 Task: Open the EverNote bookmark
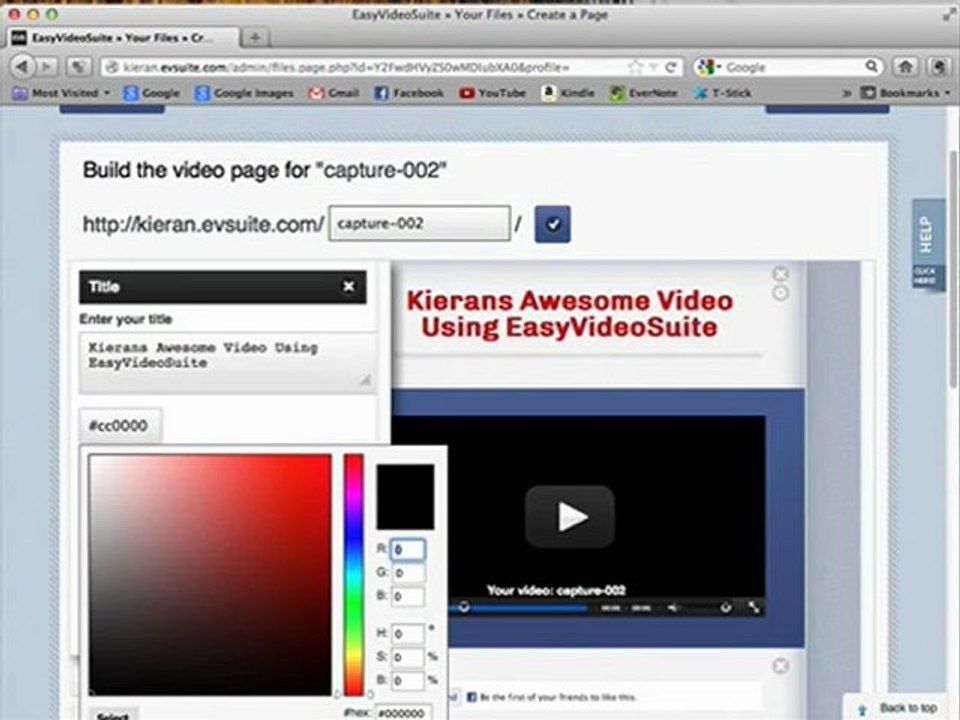pos(643,93)
